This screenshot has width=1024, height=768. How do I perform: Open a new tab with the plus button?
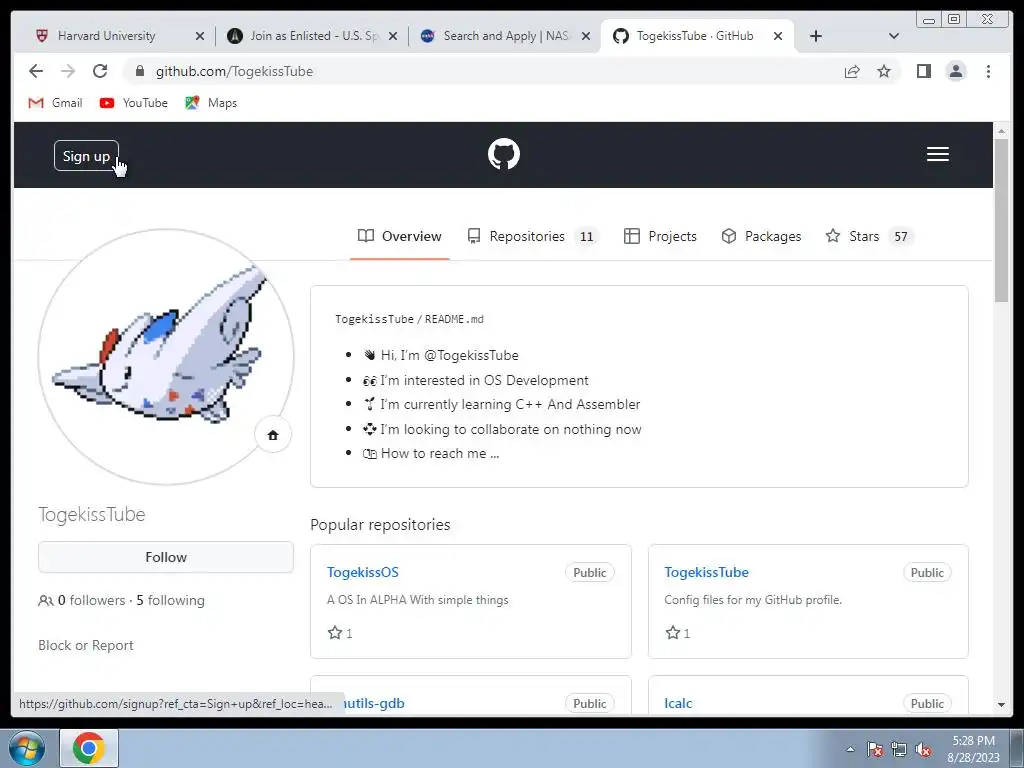816,36
